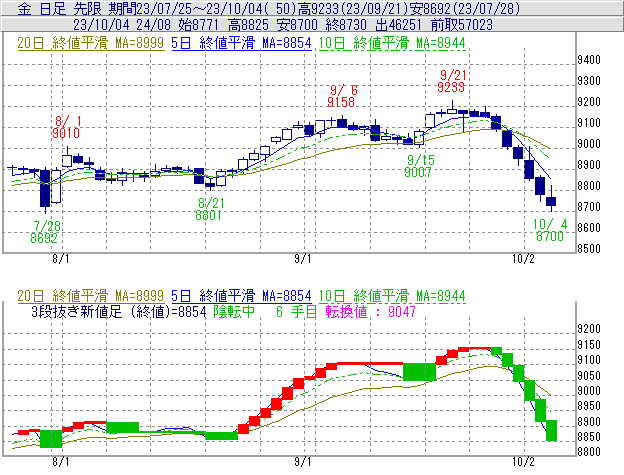Click the period low 安8692(23/07/28) in header
This screenshot has height=475, width=624.
[467, 8]
